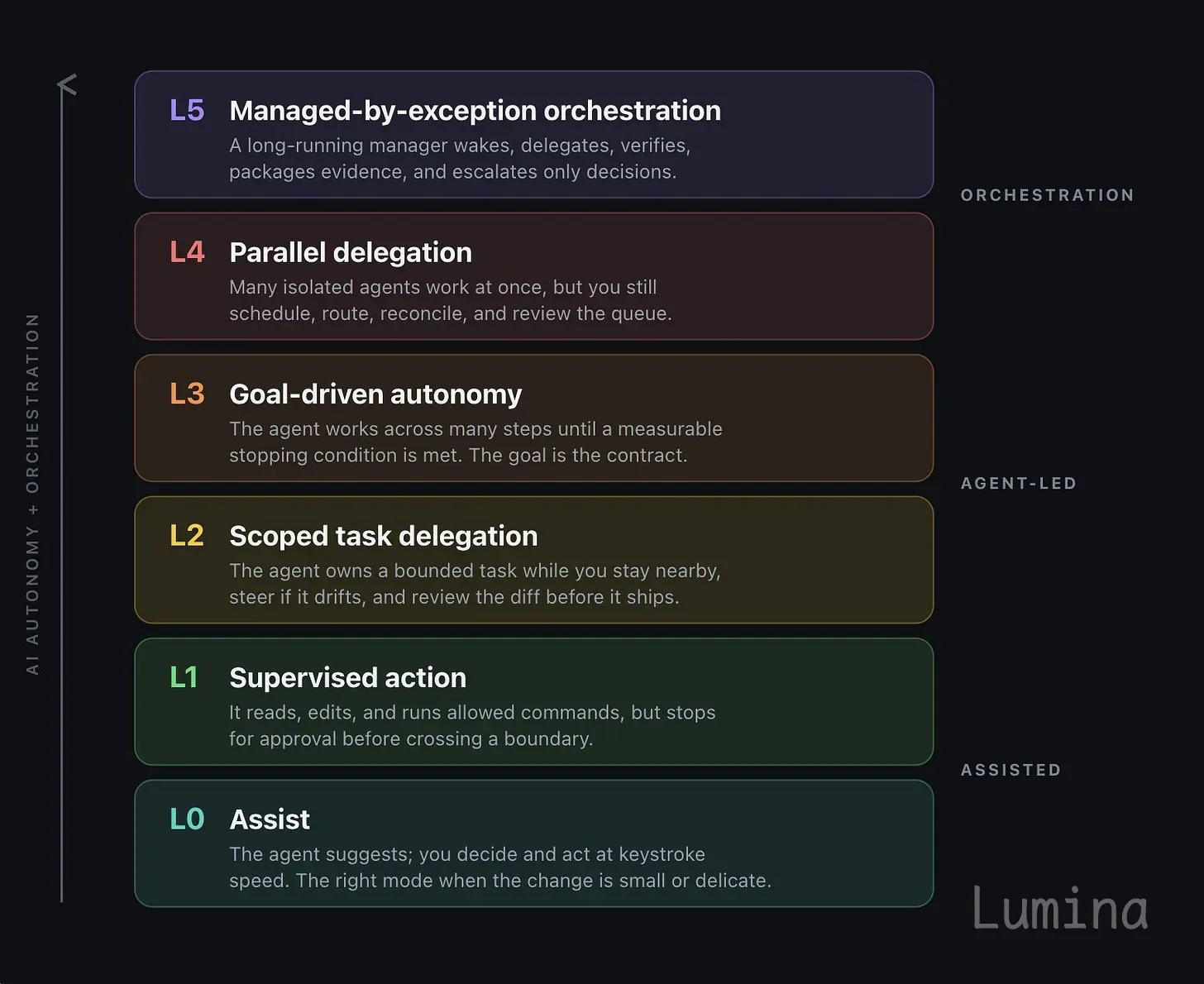The image size is (1204, 984).
Task: Click the ASSISTED category label
Action: (1010, 770)
